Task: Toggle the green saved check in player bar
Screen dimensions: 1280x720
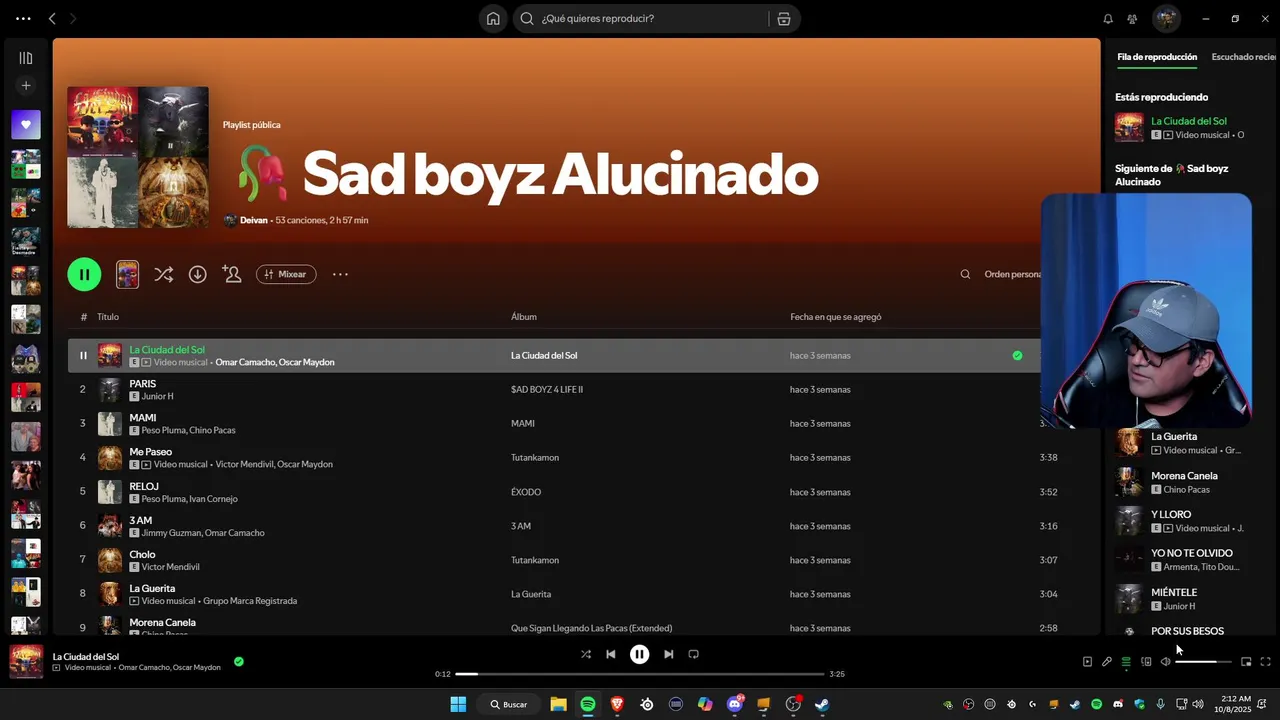Action: [x=239, y=661]
